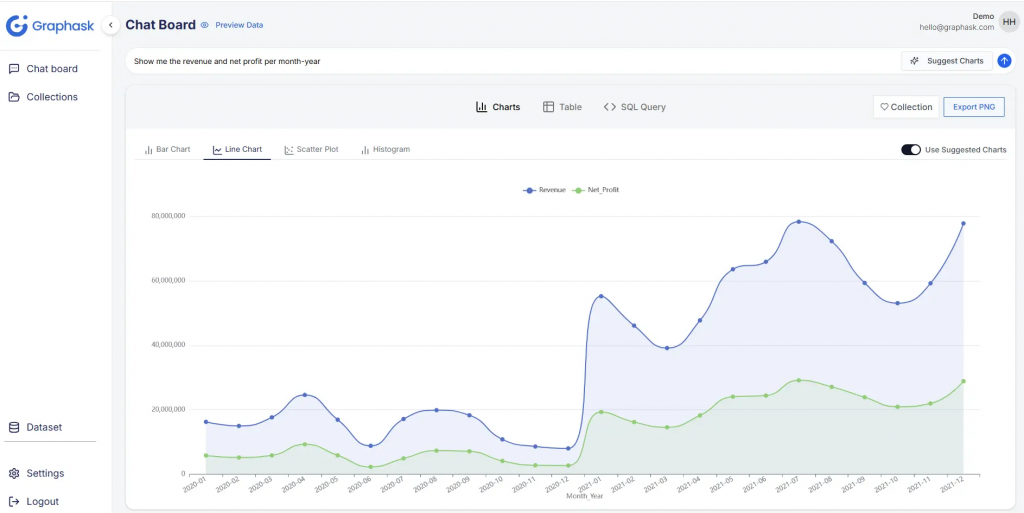Image resolution: width=1024 pixels, height=513 pixels.
Task: Open Chat board in the sidebar
Action: coord(51,69)
